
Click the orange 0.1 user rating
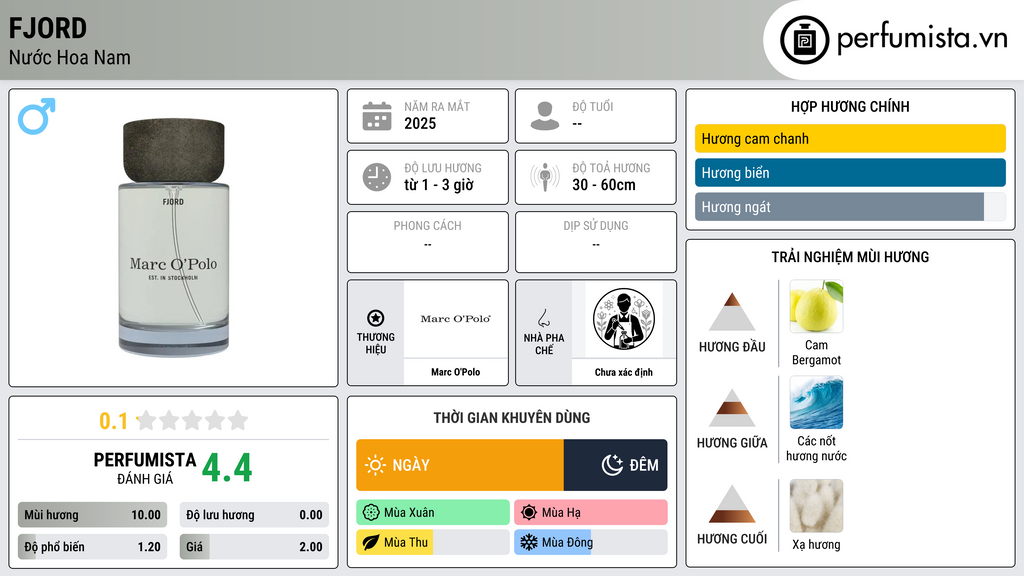point(114,421)
